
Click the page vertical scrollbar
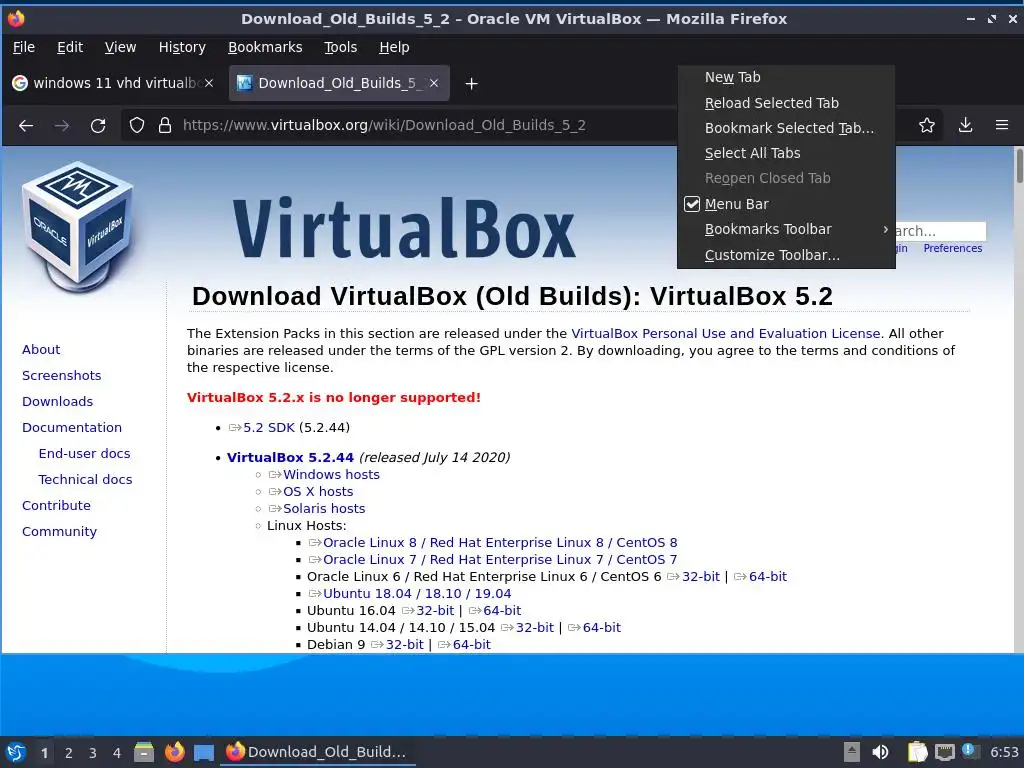pos(1019,399)
